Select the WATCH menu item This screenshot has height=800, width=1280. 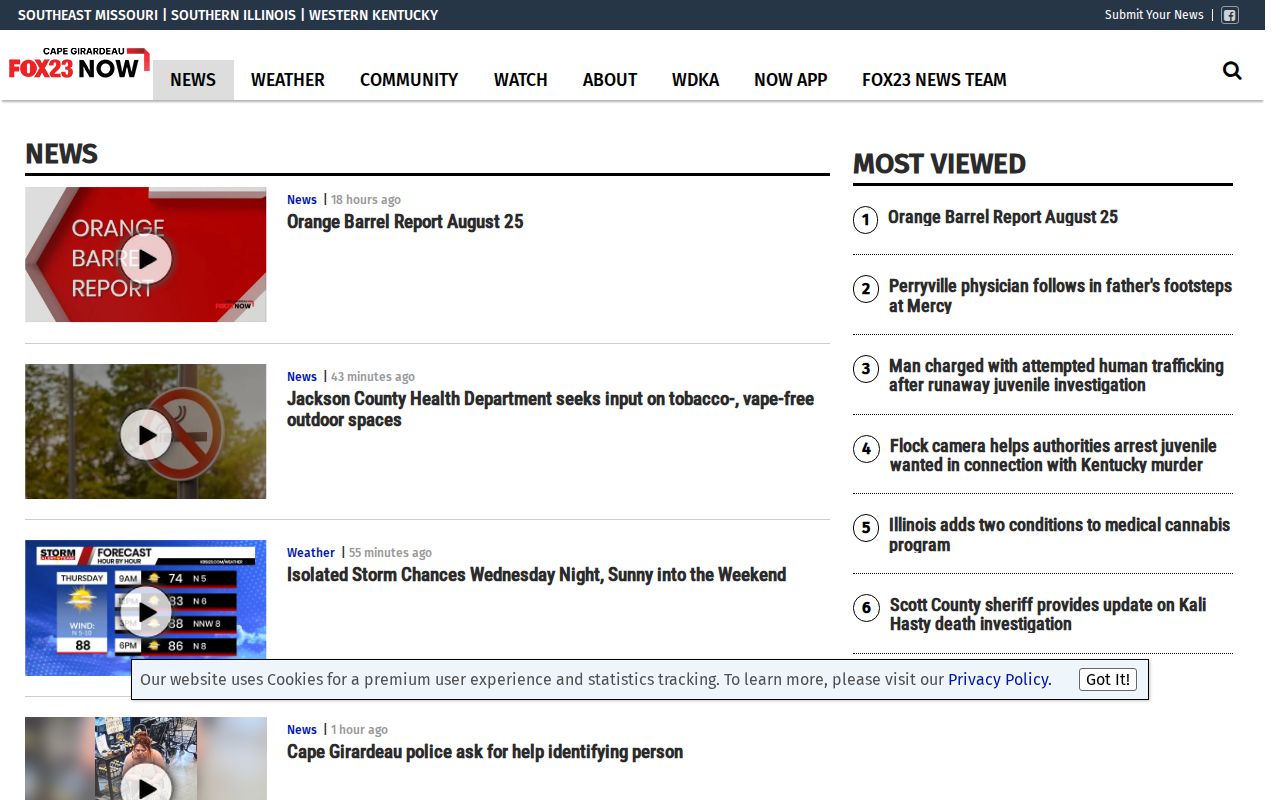point(521,80)
